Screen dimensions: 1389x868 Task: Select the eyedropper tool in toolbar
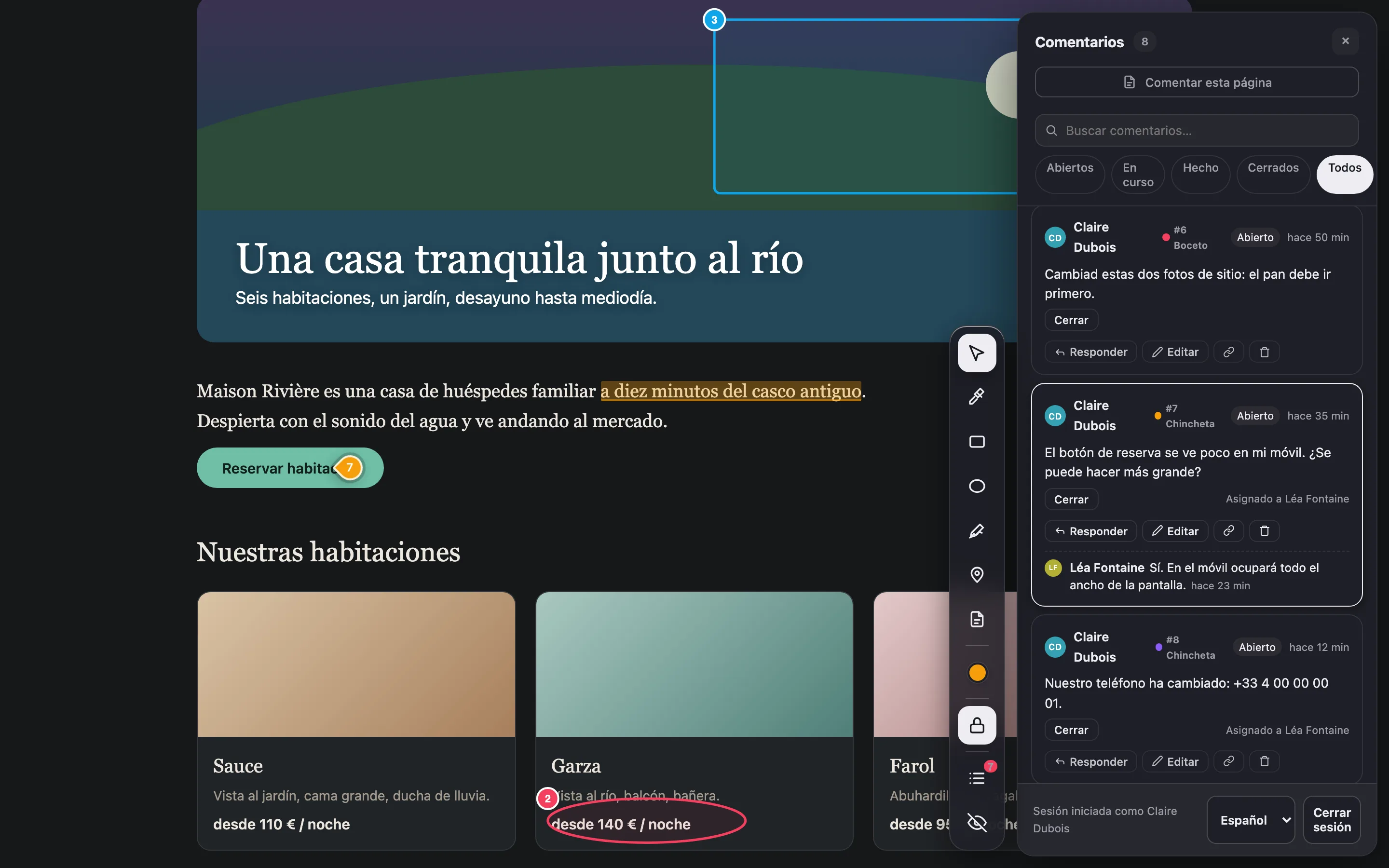pyautogui.click(x=977, y=397)
